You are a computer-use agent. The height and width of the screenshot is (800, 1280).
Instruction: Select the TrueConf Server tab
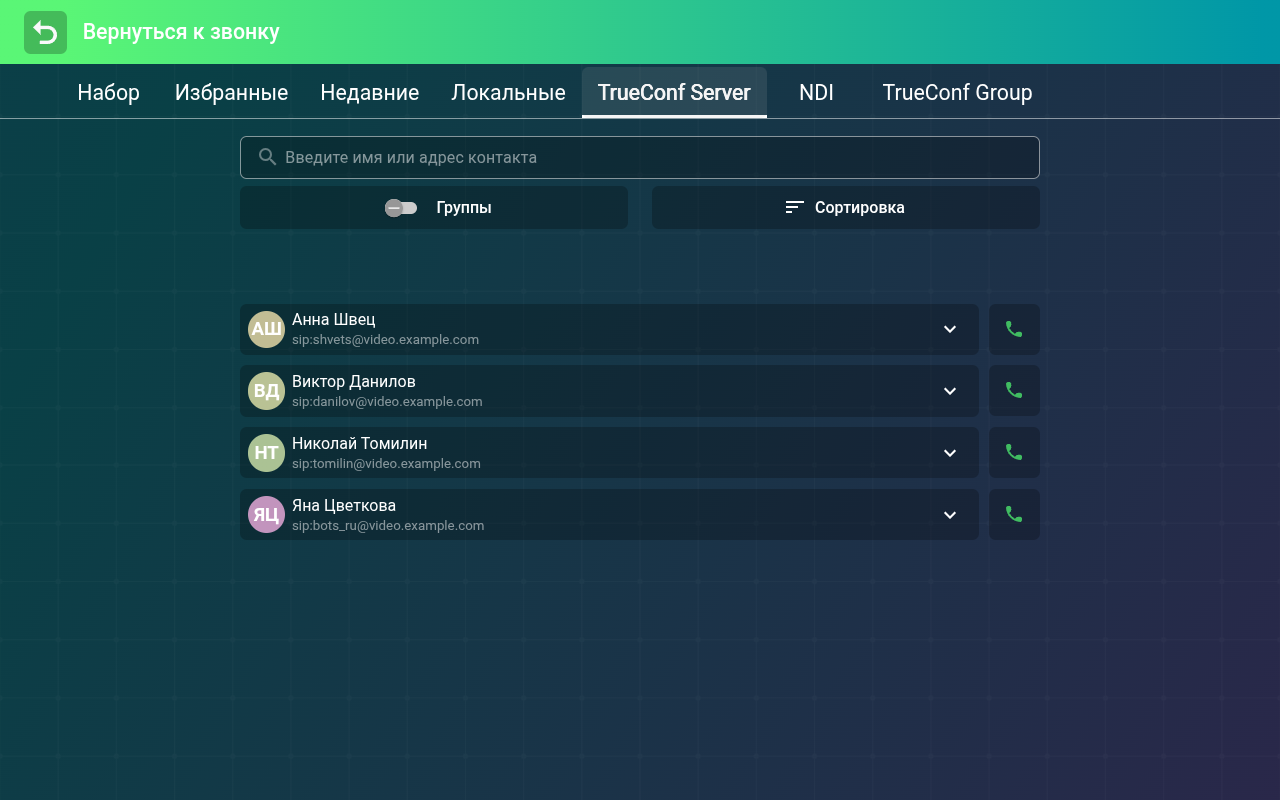coord(674,93)
